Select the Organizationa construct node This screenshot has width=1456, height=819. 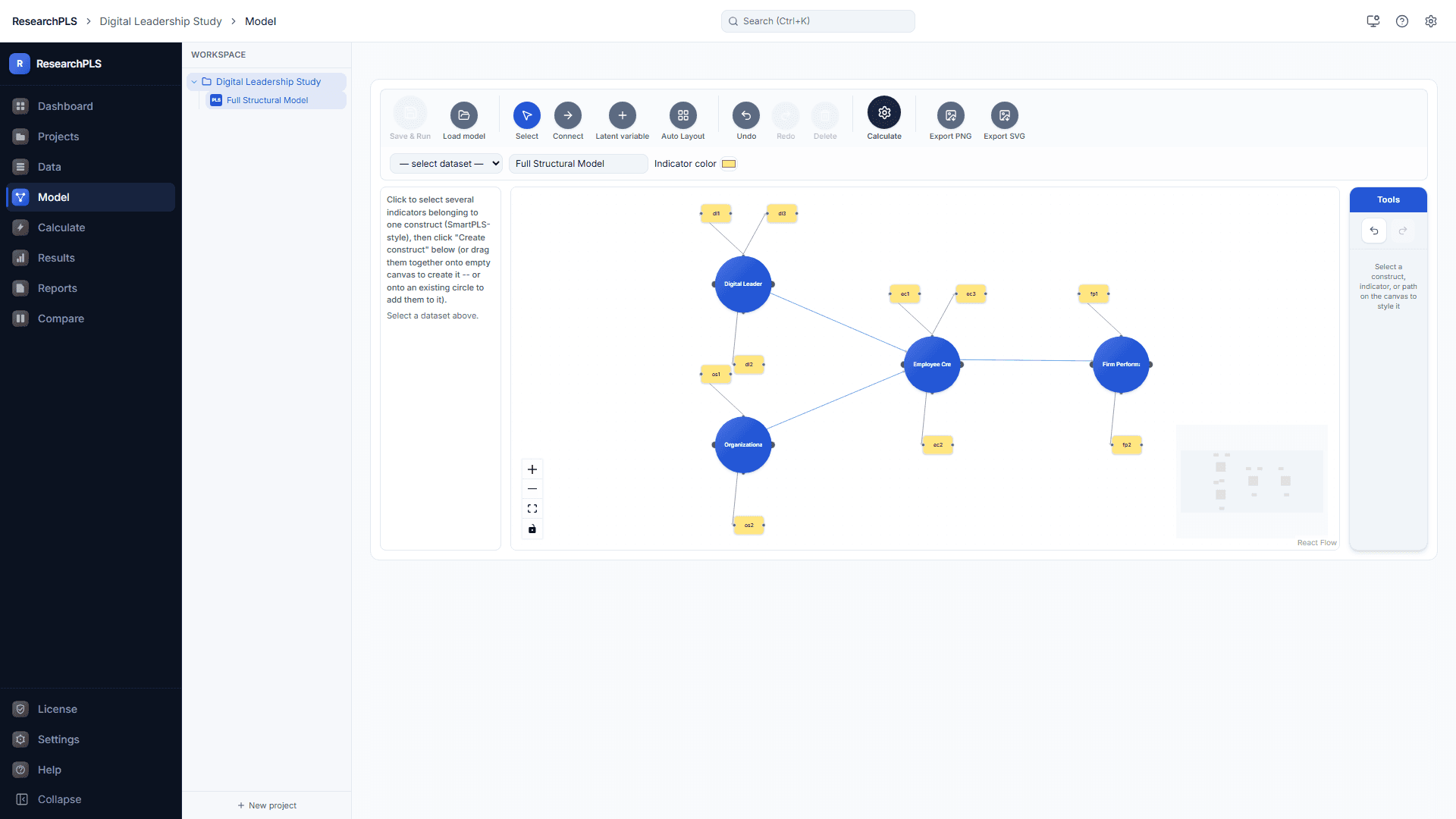743,445
